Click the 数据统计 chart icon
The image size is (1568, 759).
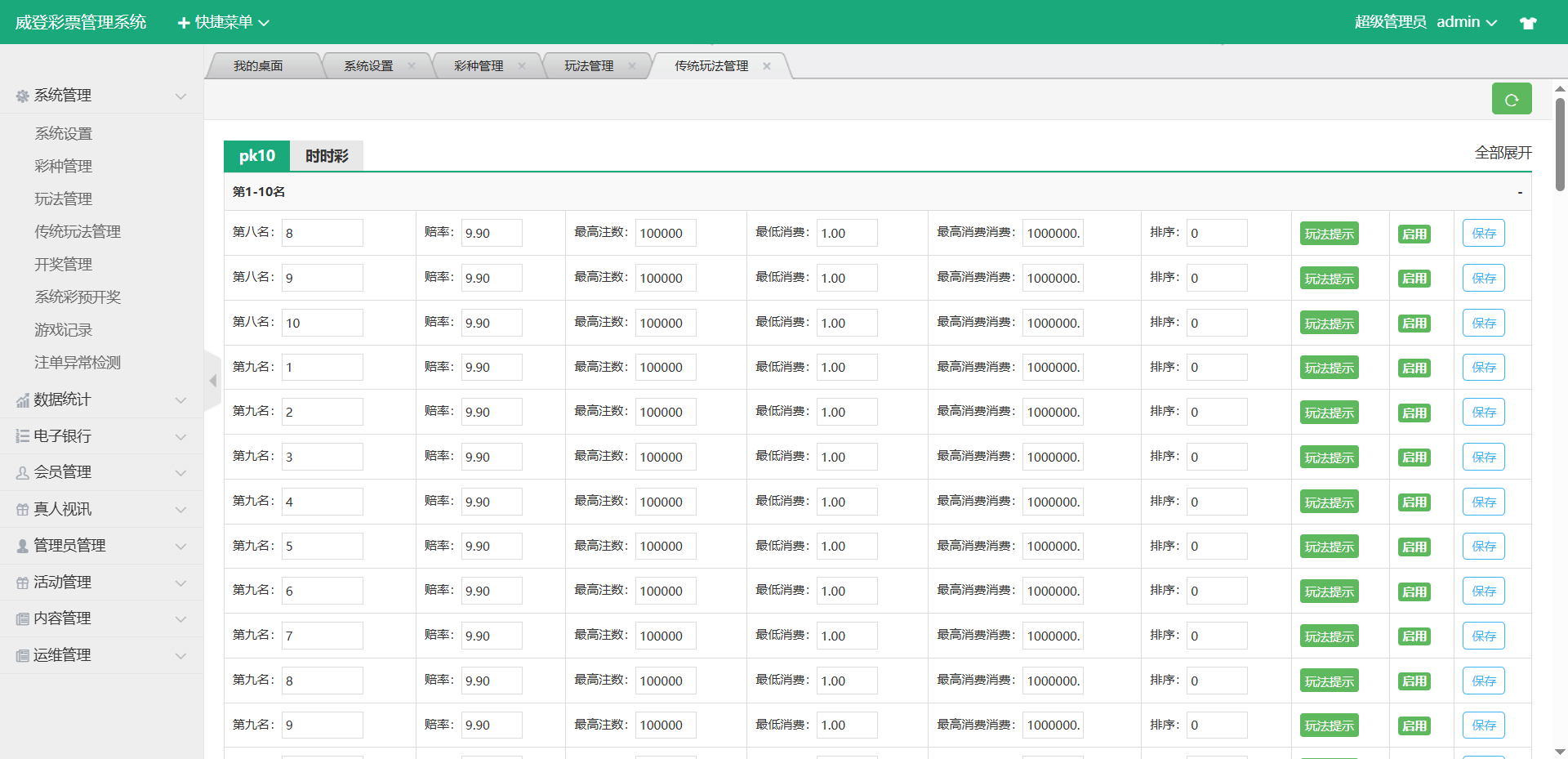point(23,400)
